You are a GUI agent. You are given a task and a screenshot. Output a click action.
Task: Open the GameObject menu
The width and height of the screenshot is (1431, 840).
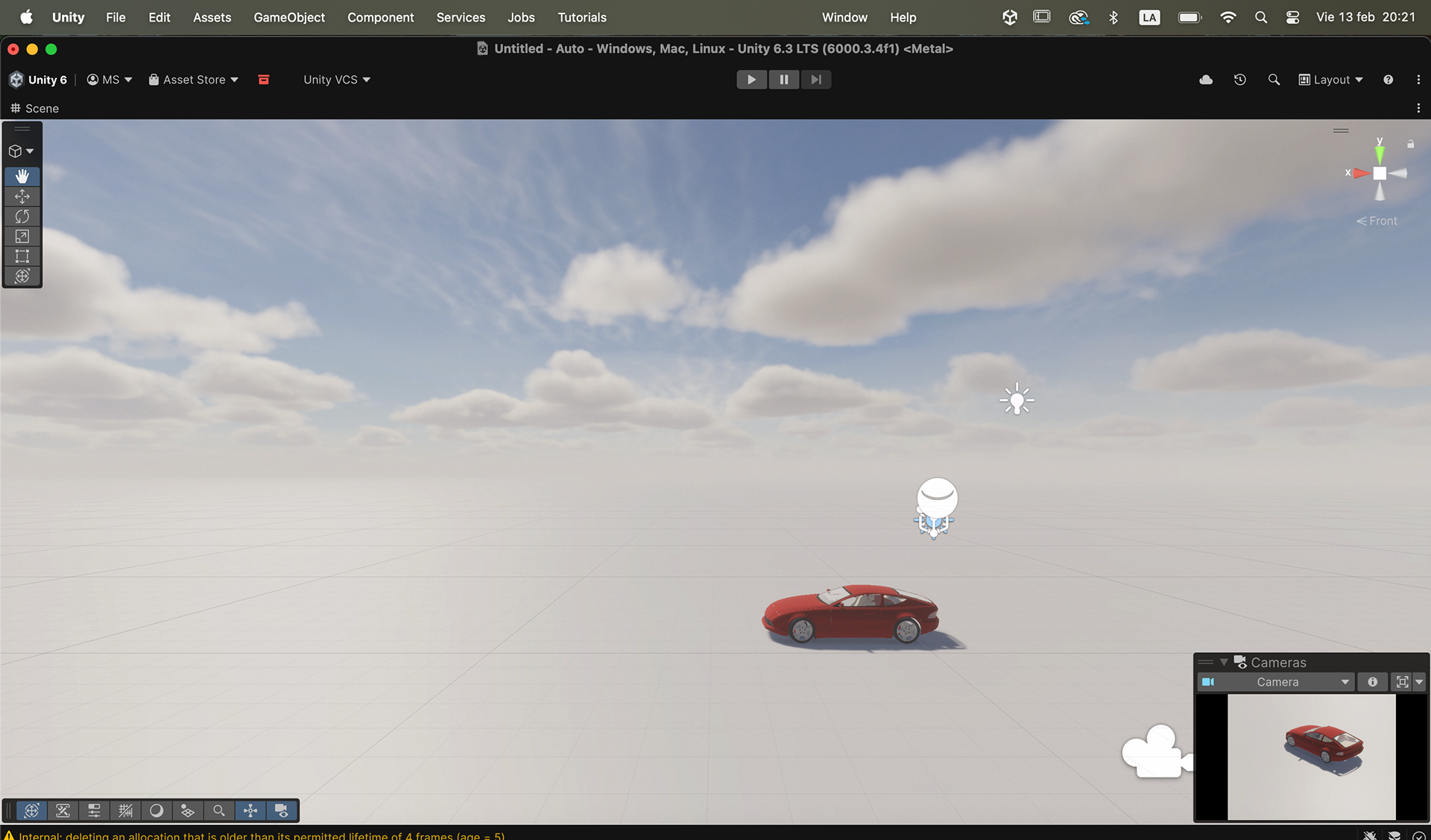pyautogui.click(x=289, y=17)
